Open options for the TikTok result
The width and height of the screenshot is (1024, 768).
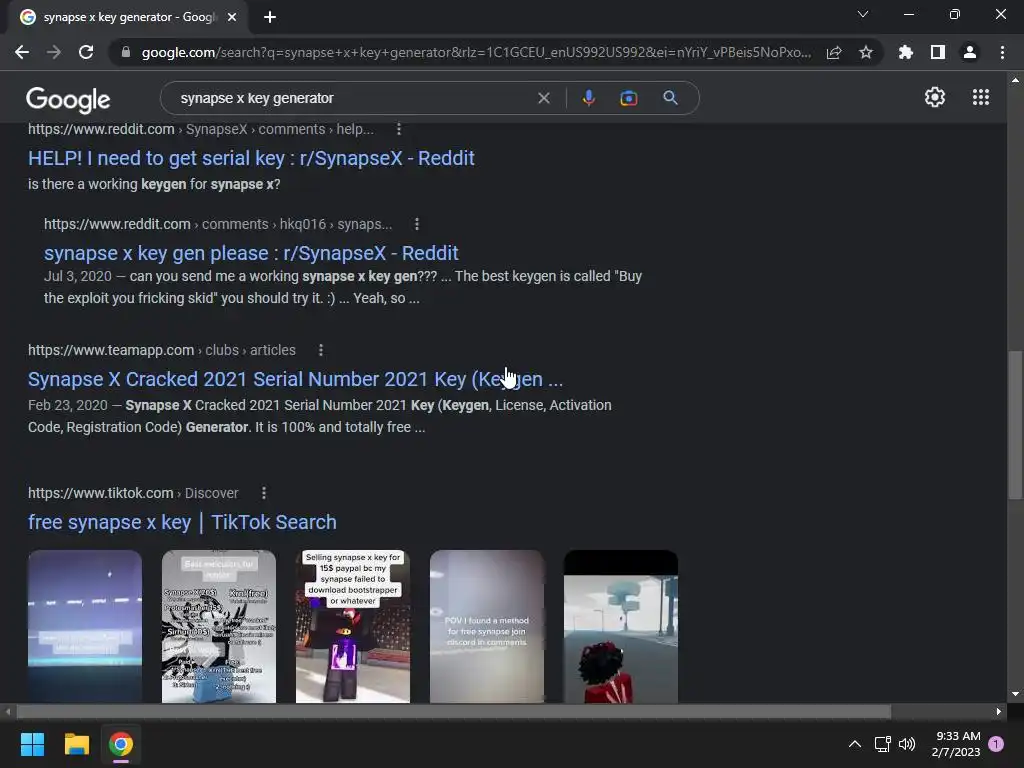click(264, 493)
